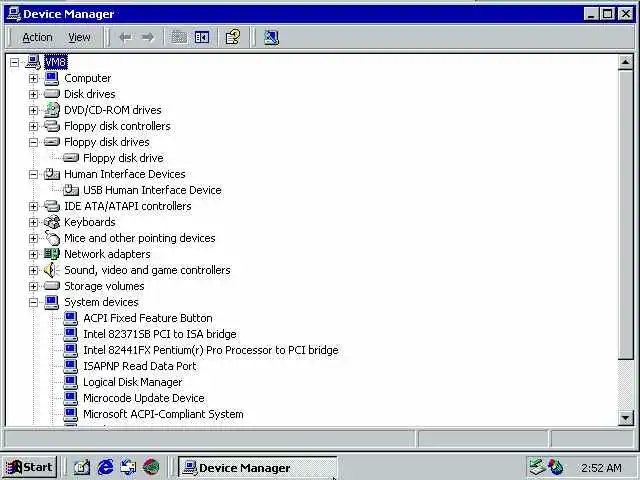
Task: Select Intel 82371SB PCI to ISA bridge
Action: coord(160,334)
